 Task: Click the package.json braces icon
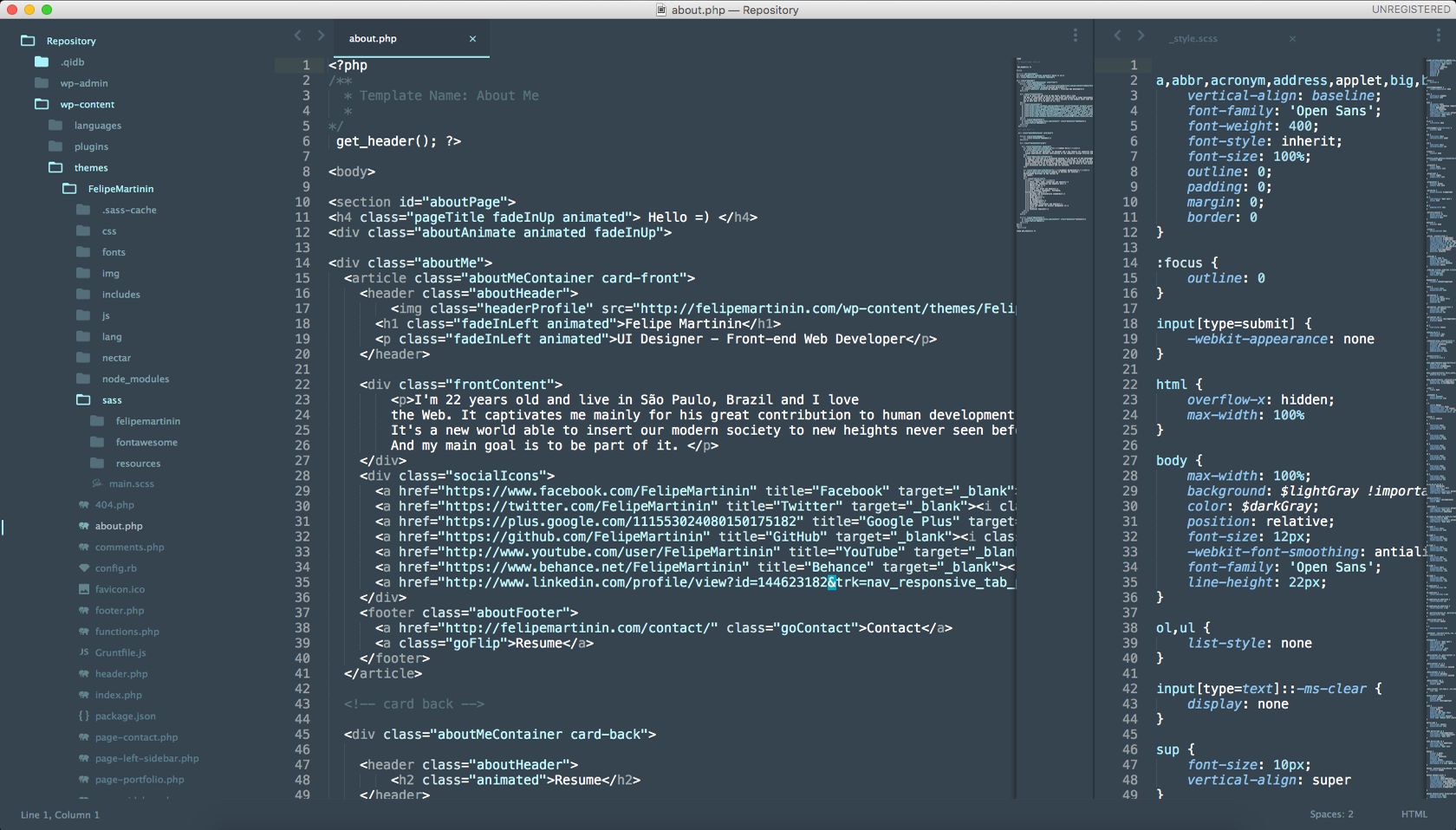84,716
